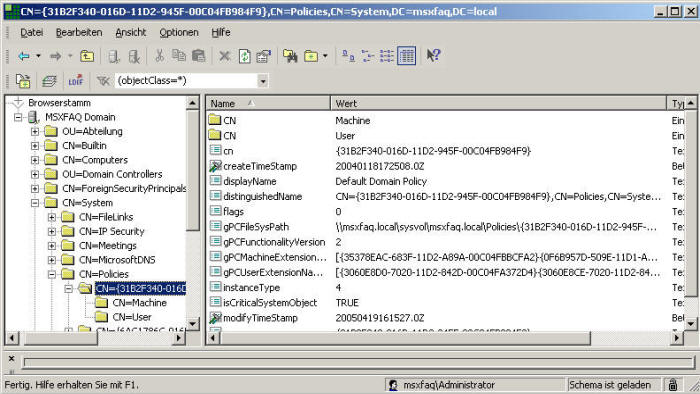The height and width of the screenshot is (394, 700).
Task: Open the Optionen menu
Action: tap(179, 33)
